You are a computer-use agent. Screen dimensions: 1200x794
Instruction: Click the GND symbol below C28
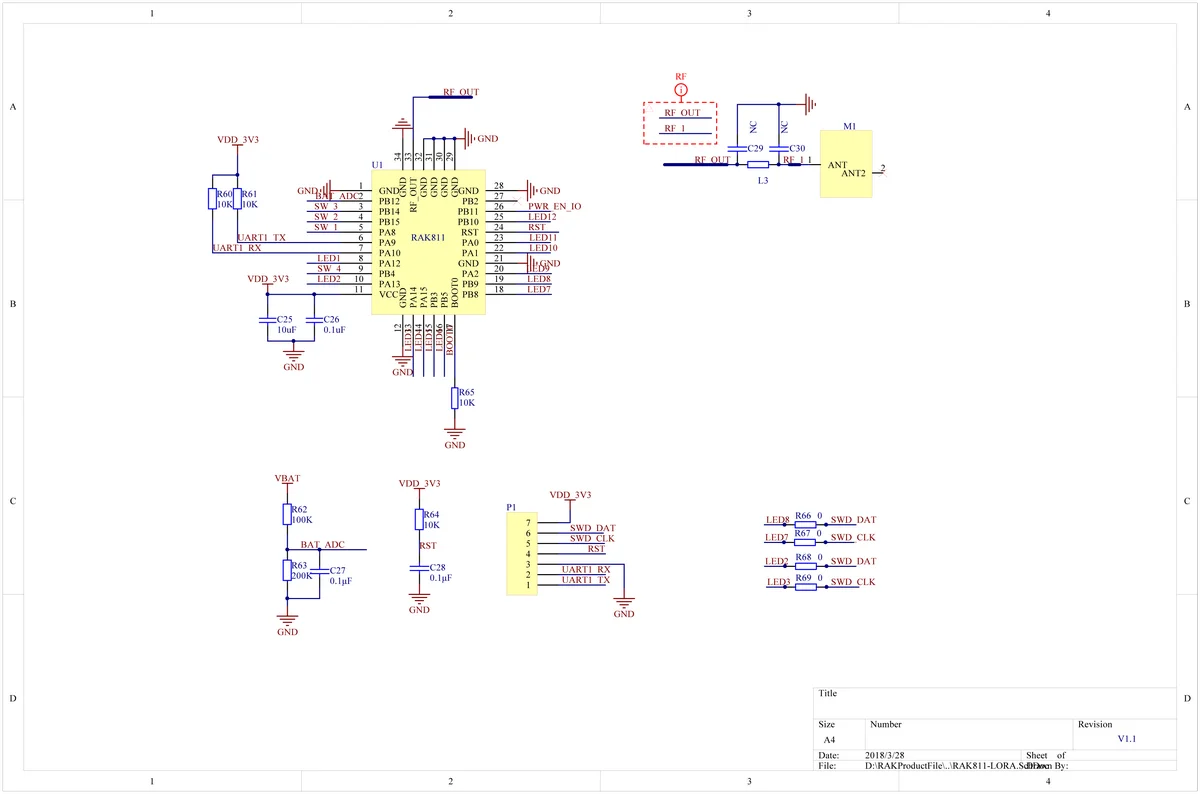[419, 601]
